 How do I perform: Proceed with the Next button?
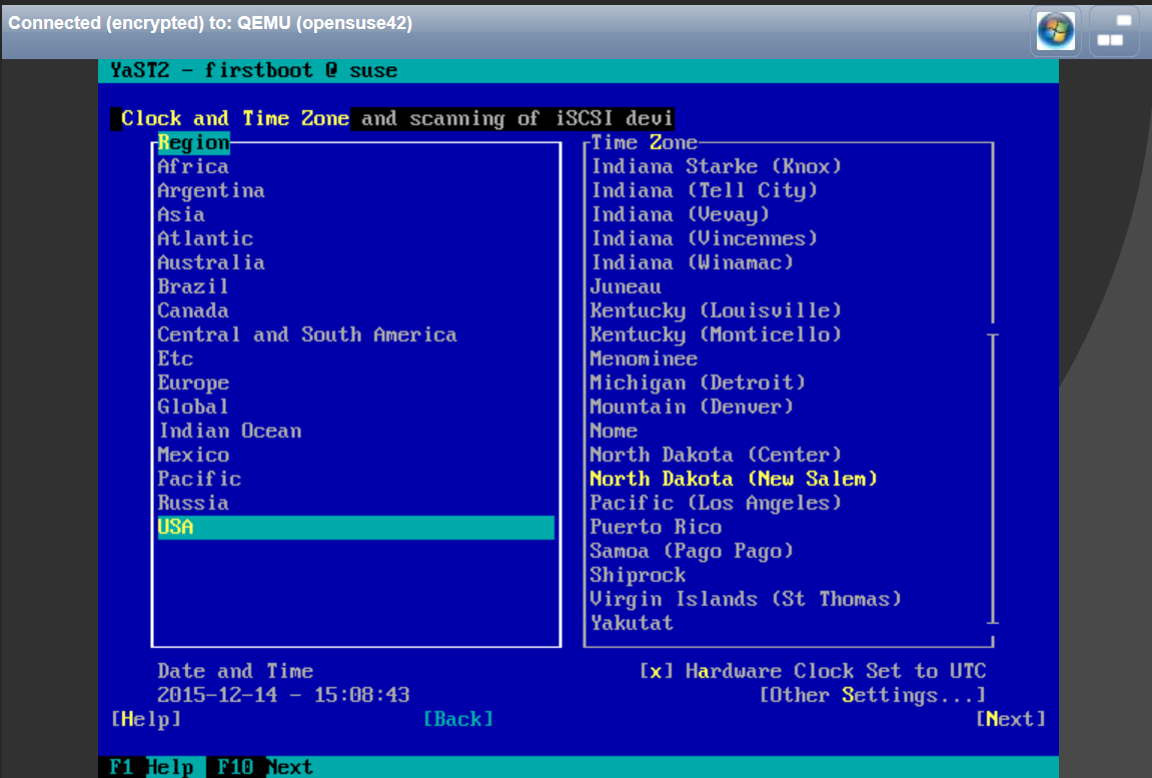(x=1010, y=719)
